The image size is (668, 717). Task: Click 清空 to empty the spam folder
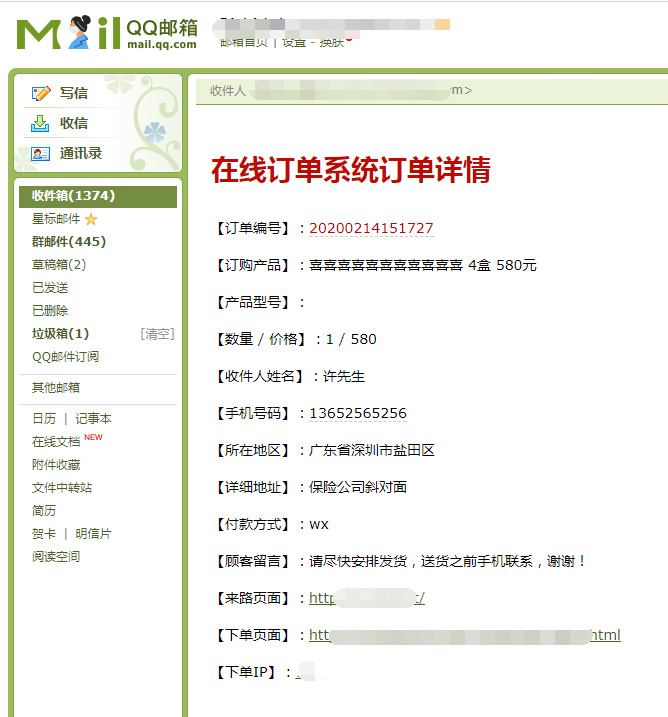[x=157, y=334]
